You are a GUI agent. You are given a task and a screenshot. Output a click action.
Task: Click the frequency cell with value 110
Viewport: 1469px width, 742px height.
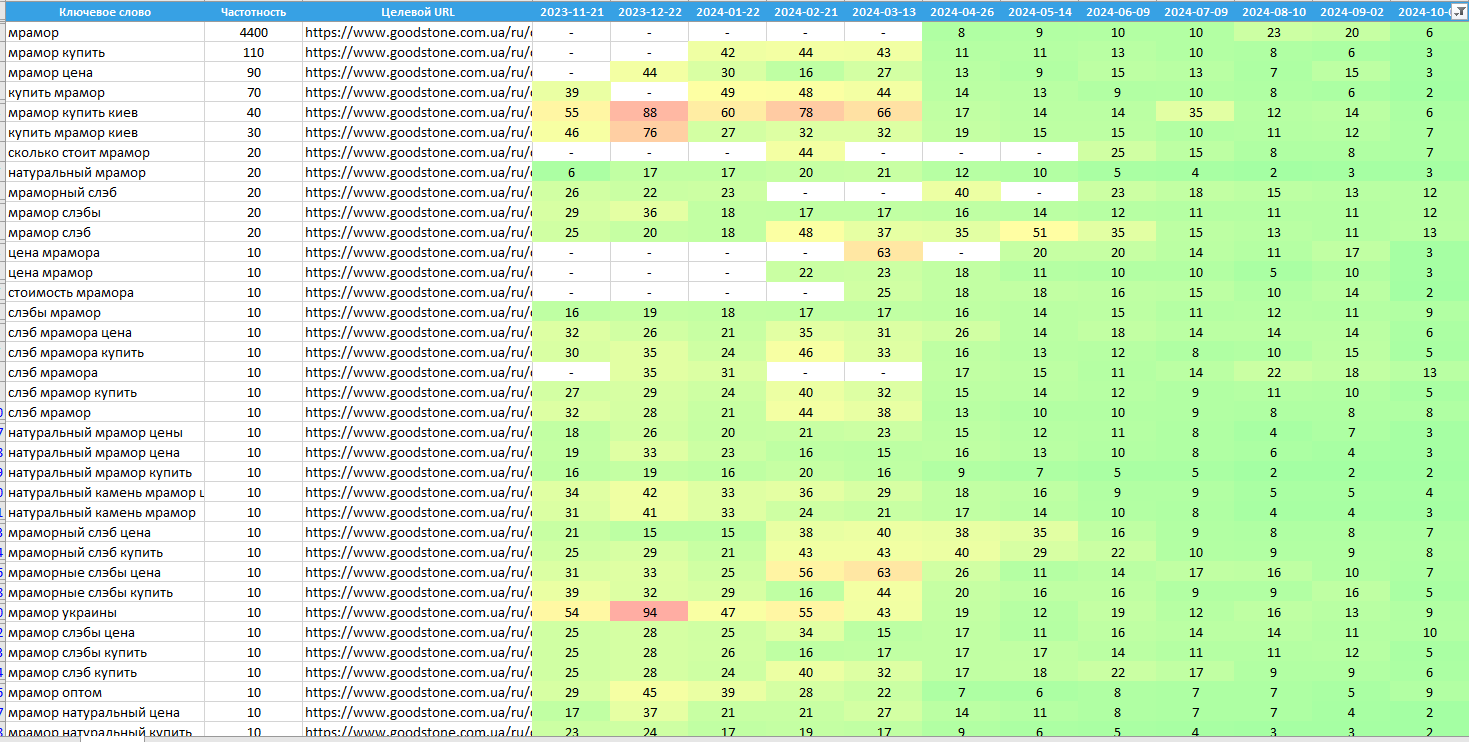(x=253, y=52)
